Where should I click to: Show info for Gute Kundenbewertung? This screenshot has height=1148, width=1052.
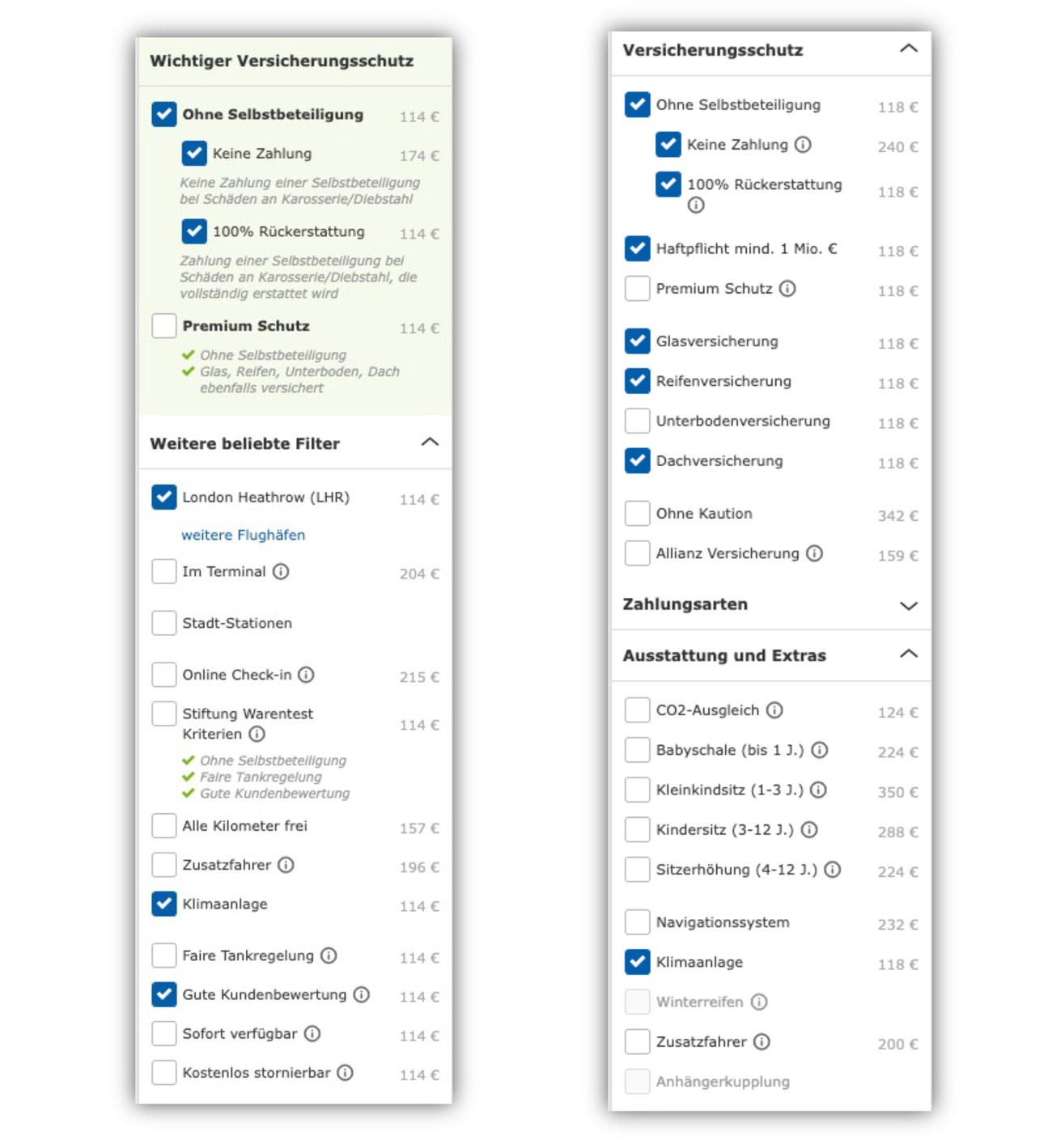tap(362, 994)
